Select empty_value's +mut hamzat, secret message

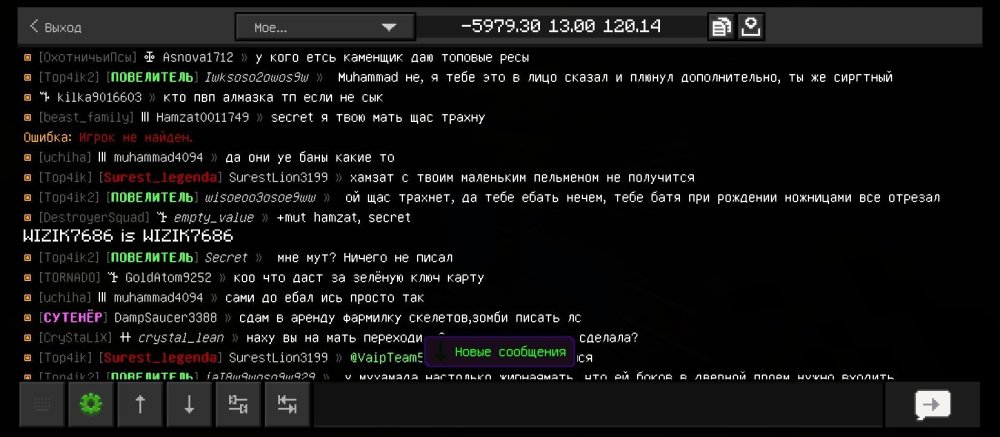(217, 218)
